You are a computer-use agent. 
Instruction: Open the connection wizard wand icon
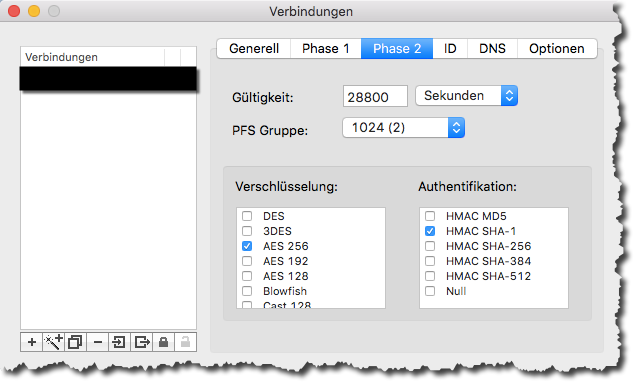(x=53, y=342)
